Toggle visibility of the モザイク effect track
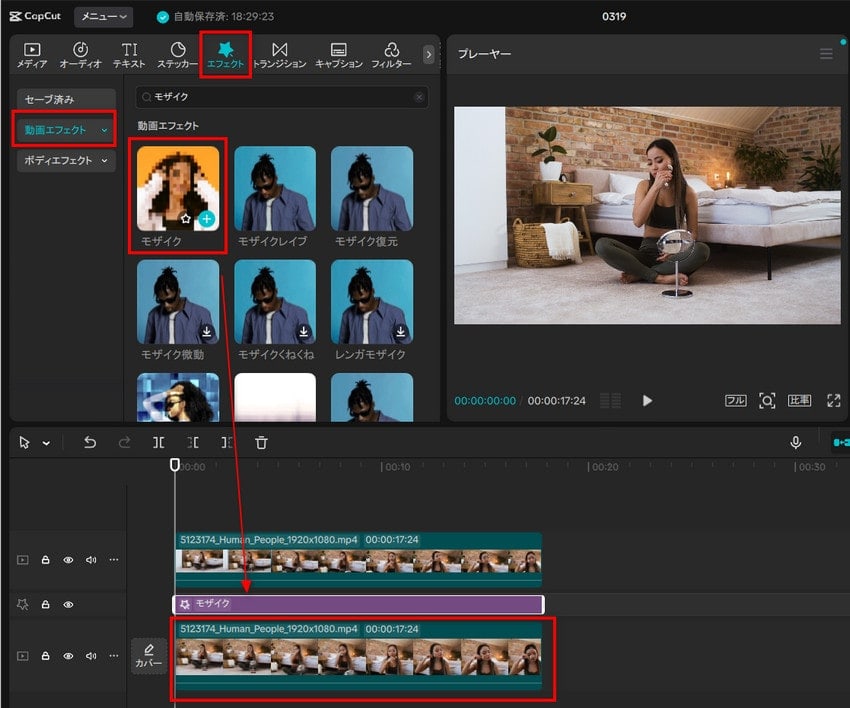 [x=68, y=604]
